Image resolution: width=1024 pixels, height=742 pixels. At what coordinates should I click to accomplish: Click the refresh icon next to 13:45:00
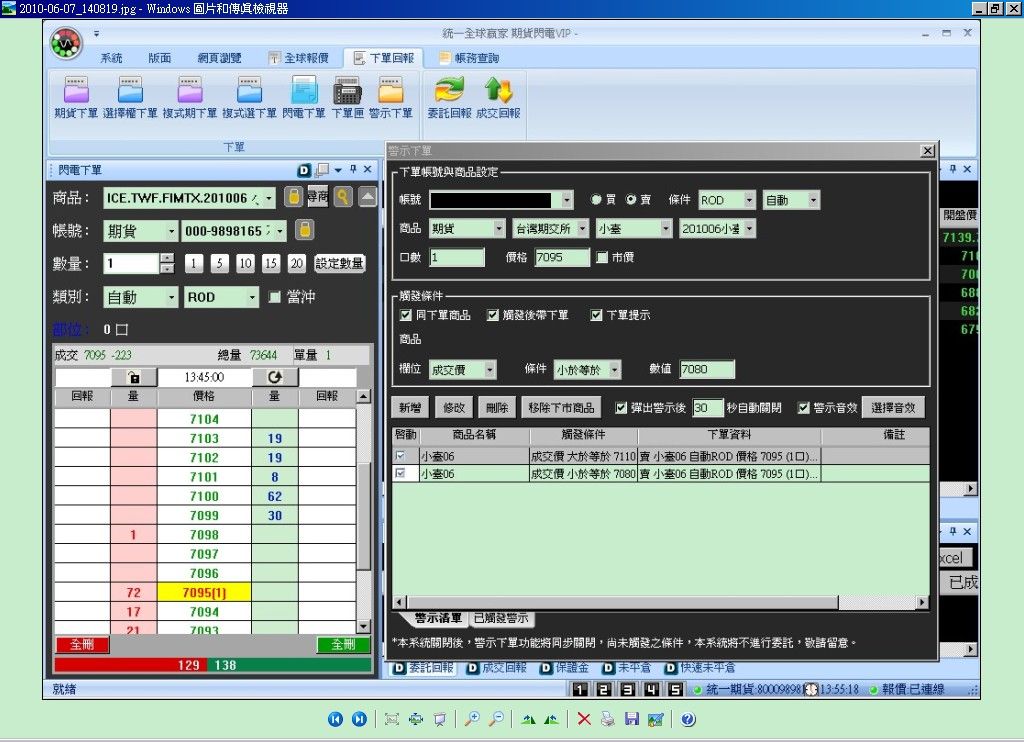point(275,377)
